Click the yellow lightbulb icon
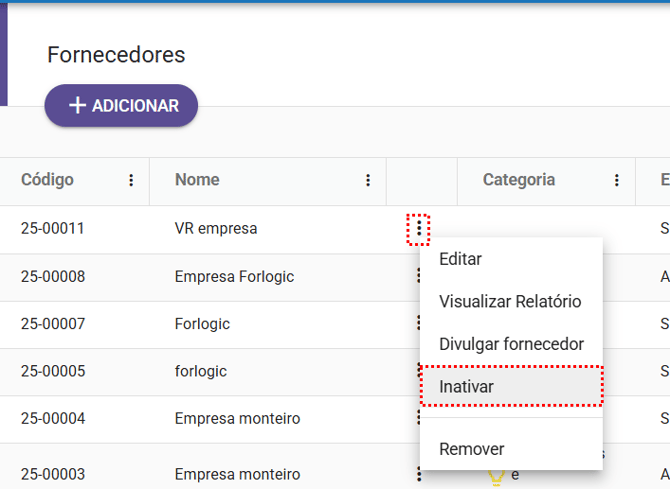Viewport: 670px width, 489px height. [494, 477]
